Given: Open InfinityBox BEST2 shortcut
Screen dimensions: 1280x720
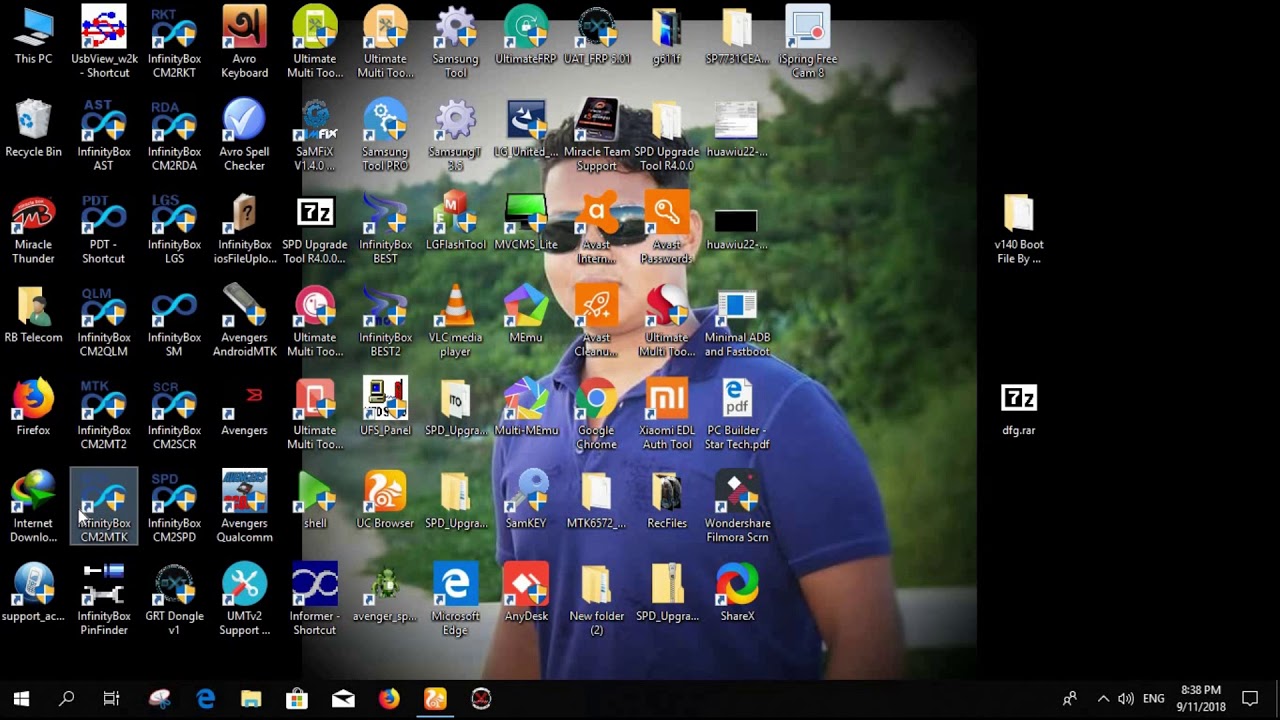Looking at the screenshot, I should [x=385, y=322].
